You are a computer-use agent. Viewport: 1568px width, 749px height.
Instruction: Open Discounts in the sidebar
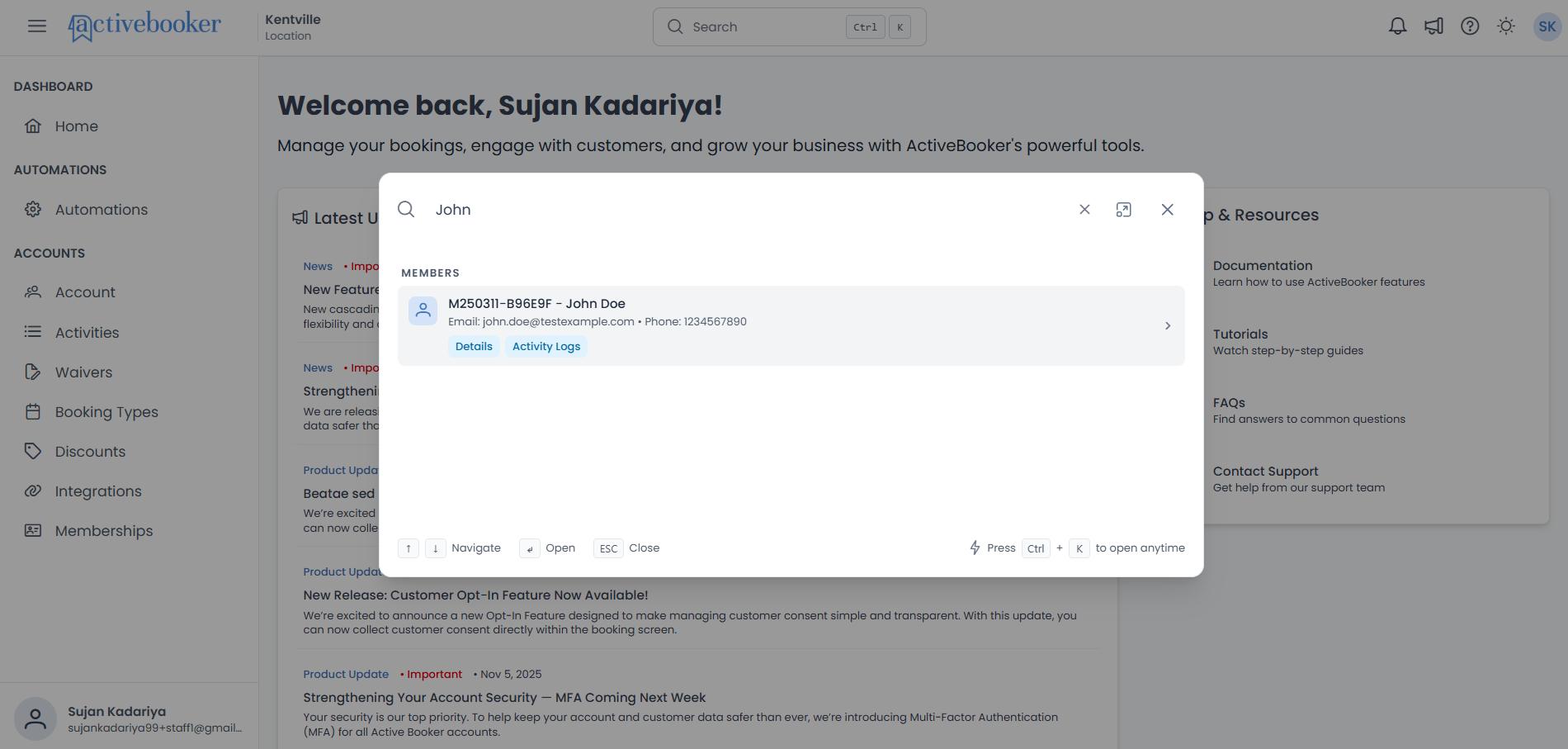pos(90,452)
